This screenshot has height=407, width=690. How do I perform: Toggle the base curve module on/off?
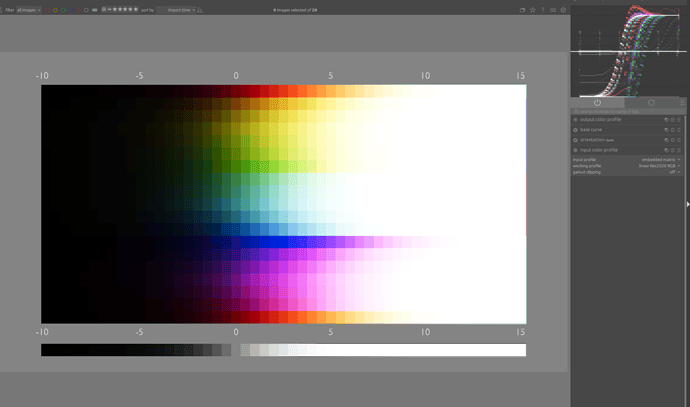576,129
